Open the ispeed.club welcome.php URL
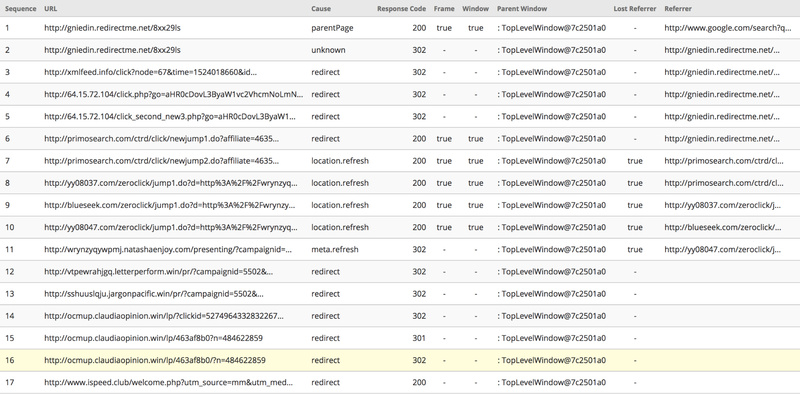The width and height of the screenshot is (800, 394). [x=168, y=382]
